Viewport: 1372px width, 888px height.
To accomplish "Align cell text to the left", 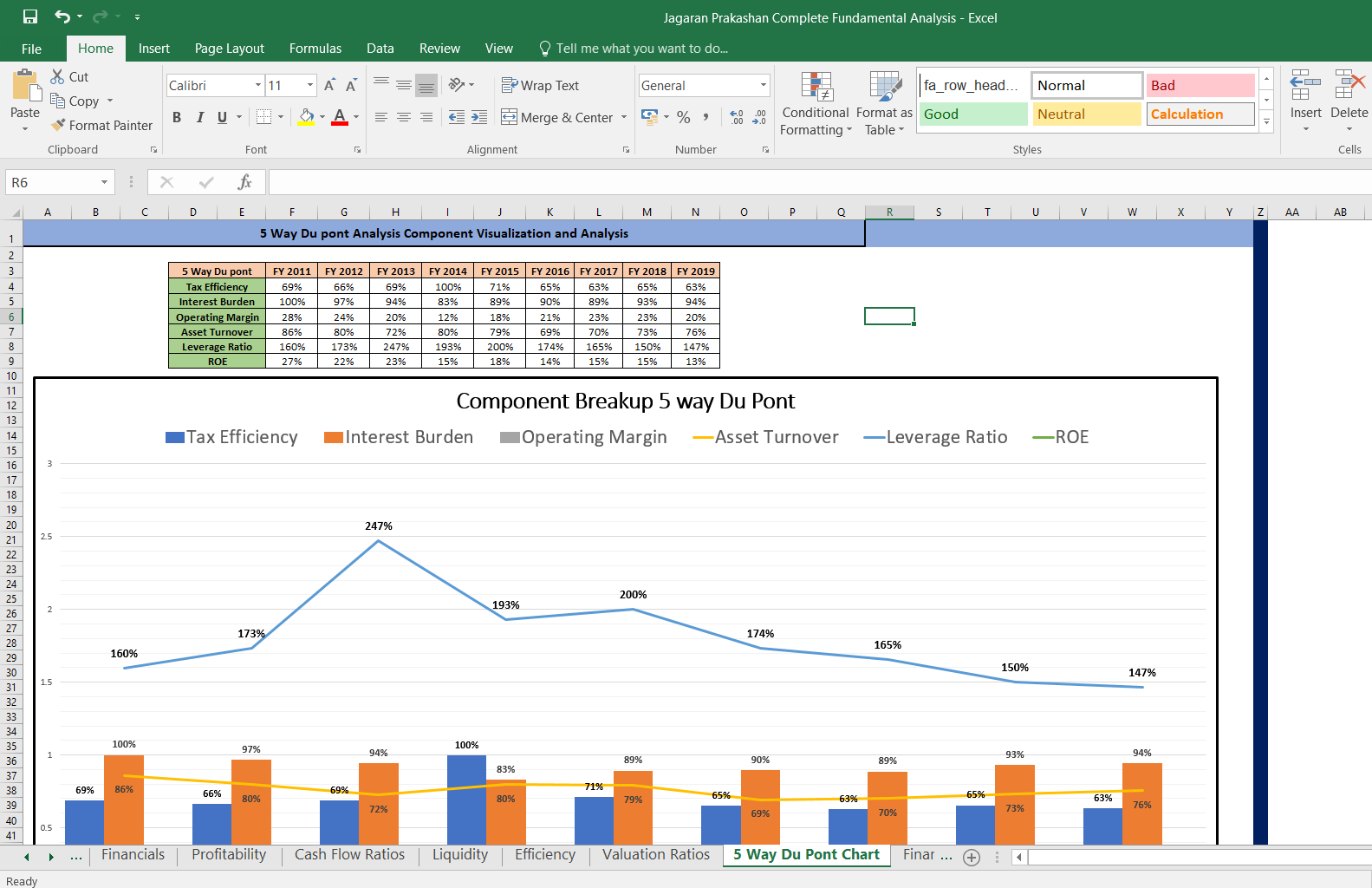I will pyautogui.click(x=381, y=117).
